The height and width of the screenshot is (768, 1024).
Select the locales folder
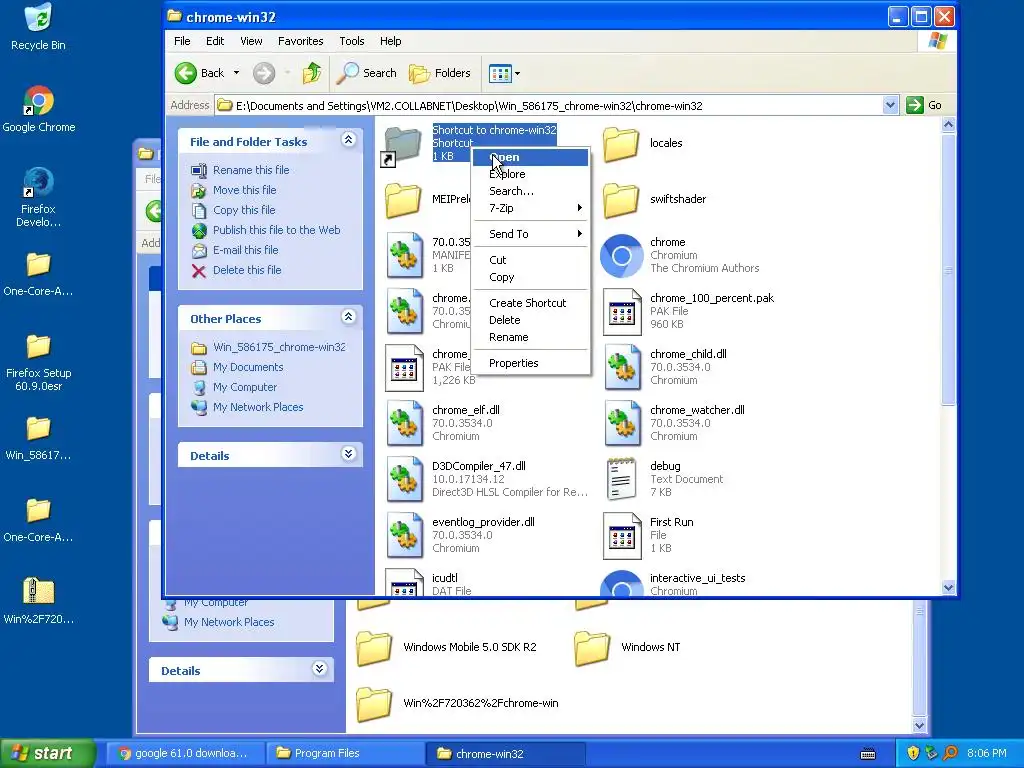pyautogui.click(x=643, y=144)
